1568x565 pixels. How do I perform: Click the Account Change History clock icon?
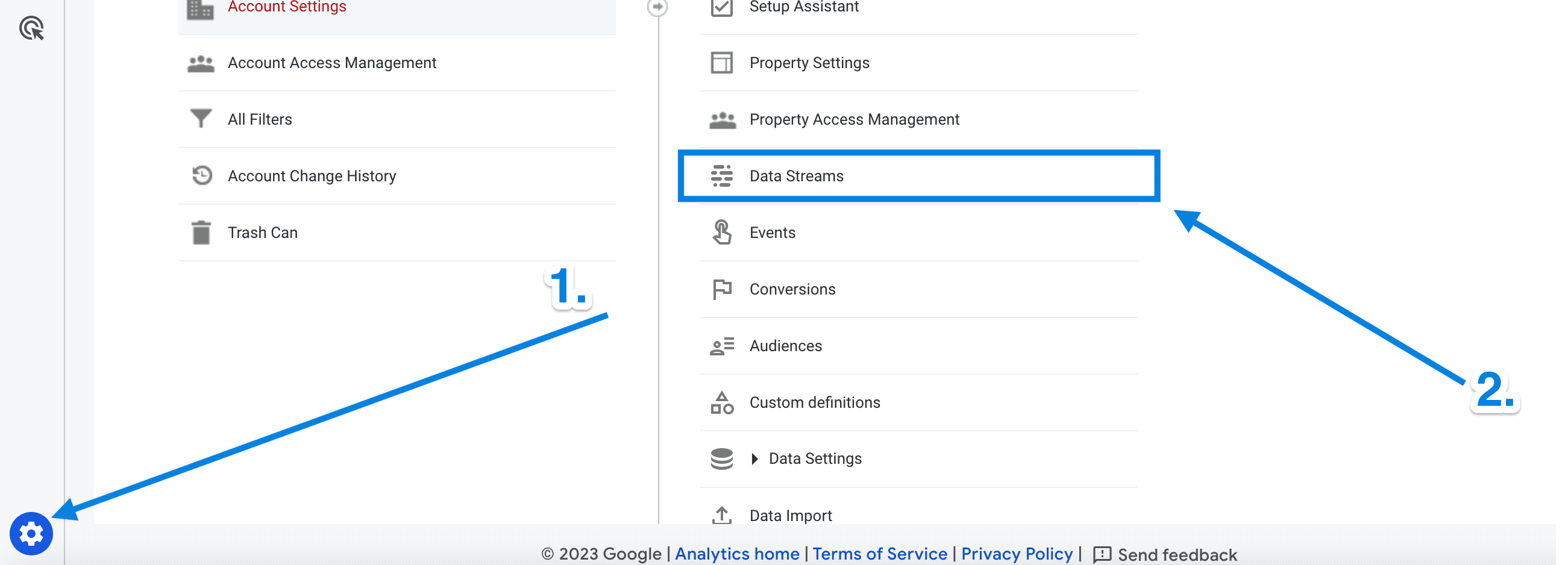(x=201, y=175)
